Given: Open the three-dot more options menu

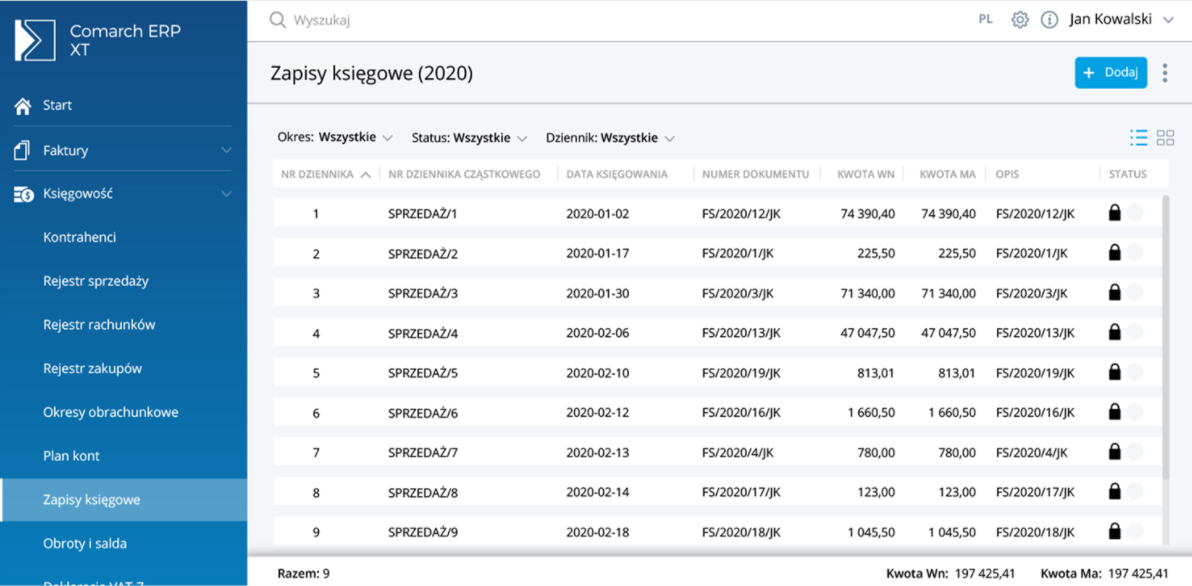Looking at the screenshot, I should pos(1165,73).
